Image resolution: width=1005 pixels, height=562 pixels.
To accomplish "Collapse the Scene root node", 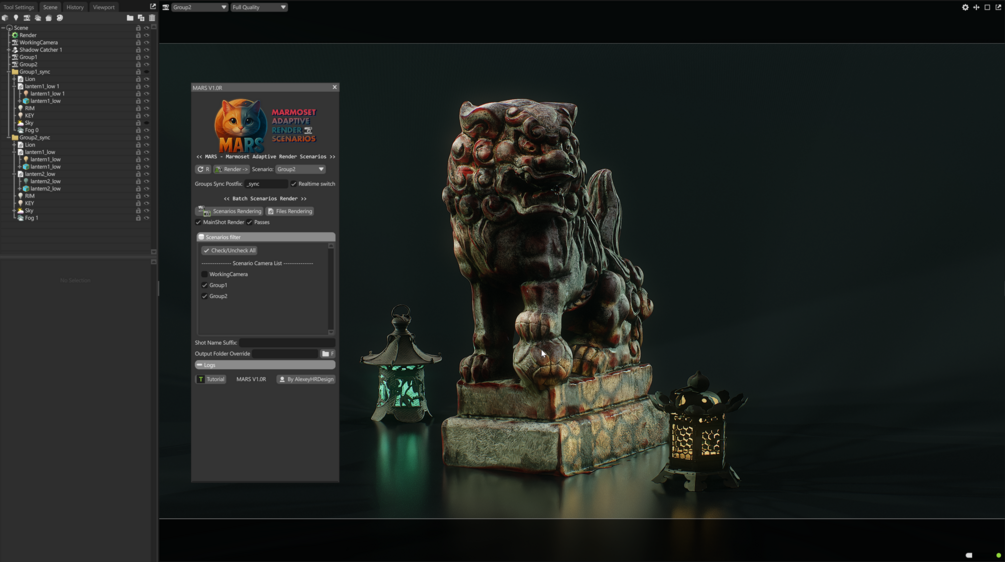I will [3, 28].
